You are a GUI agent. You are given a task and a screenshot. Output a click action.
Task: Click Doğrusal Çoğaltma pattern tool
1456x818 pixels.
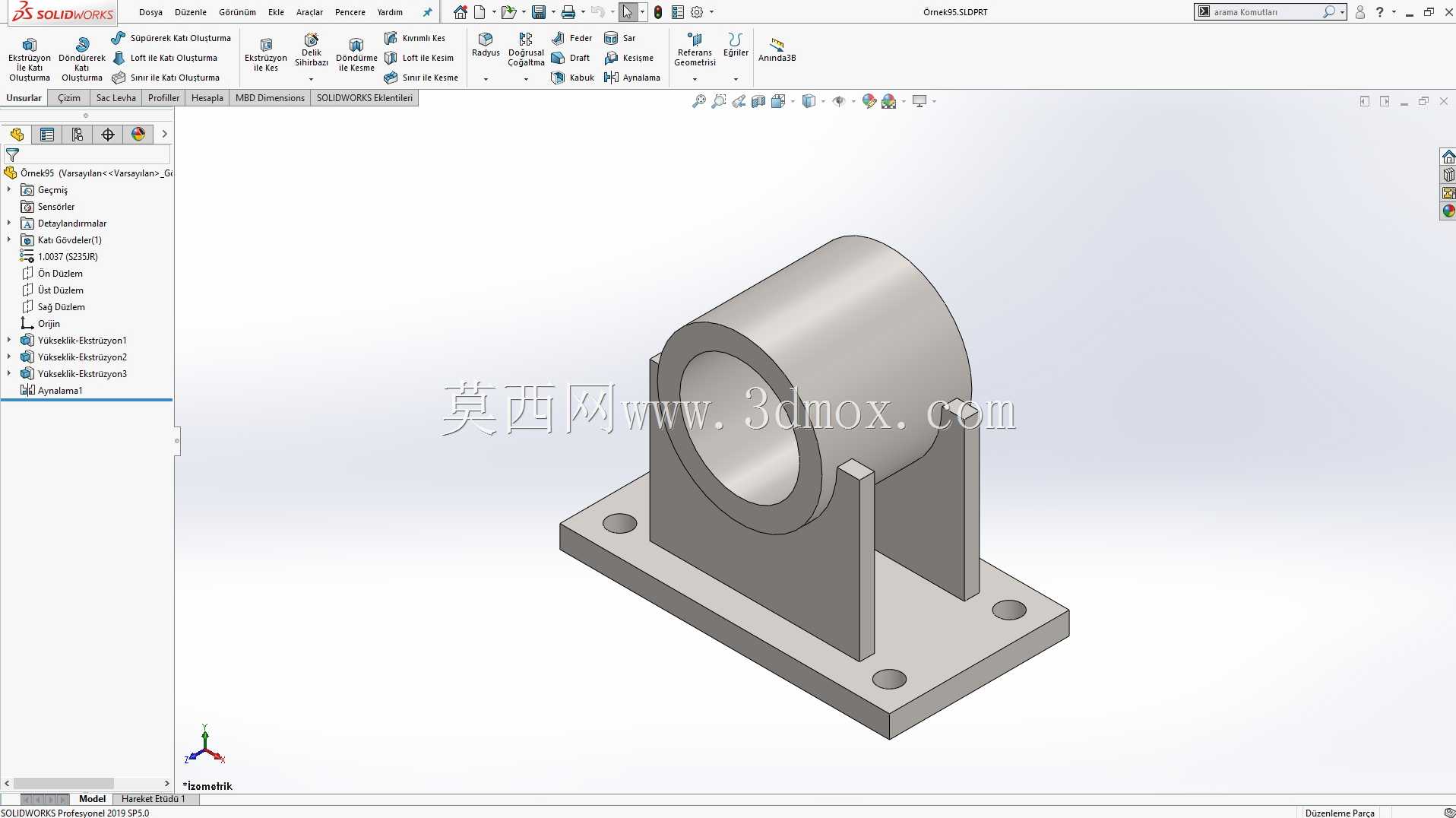click(526, 50)
